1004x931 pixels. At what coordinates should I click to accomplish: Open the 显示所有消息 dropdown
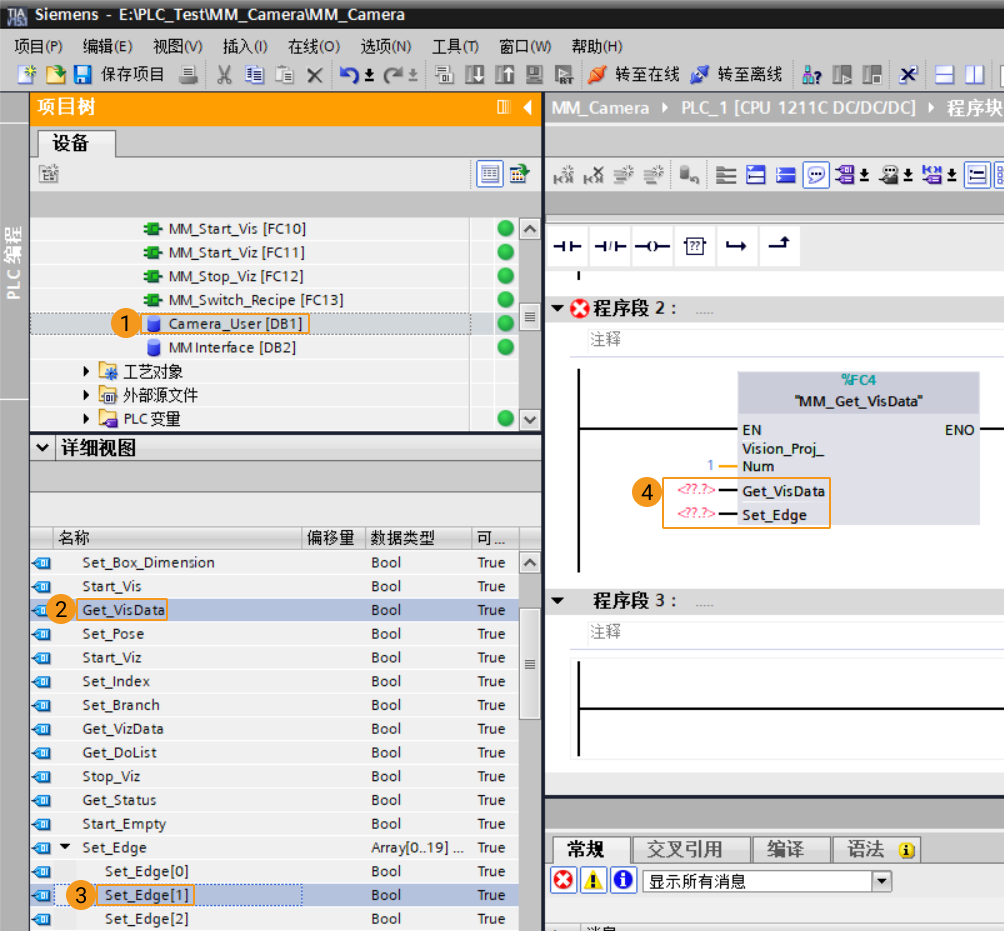[882, 881]
